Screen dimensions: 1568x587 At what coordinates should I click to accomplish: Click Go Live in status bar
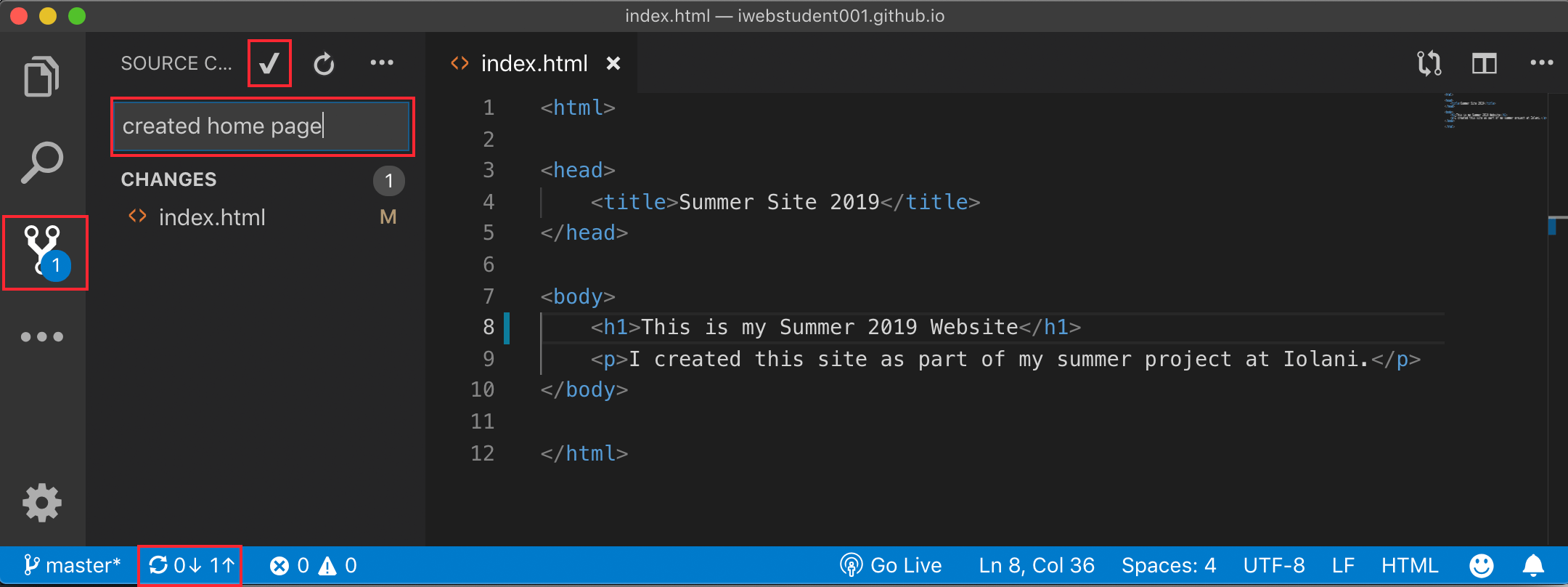891,565
